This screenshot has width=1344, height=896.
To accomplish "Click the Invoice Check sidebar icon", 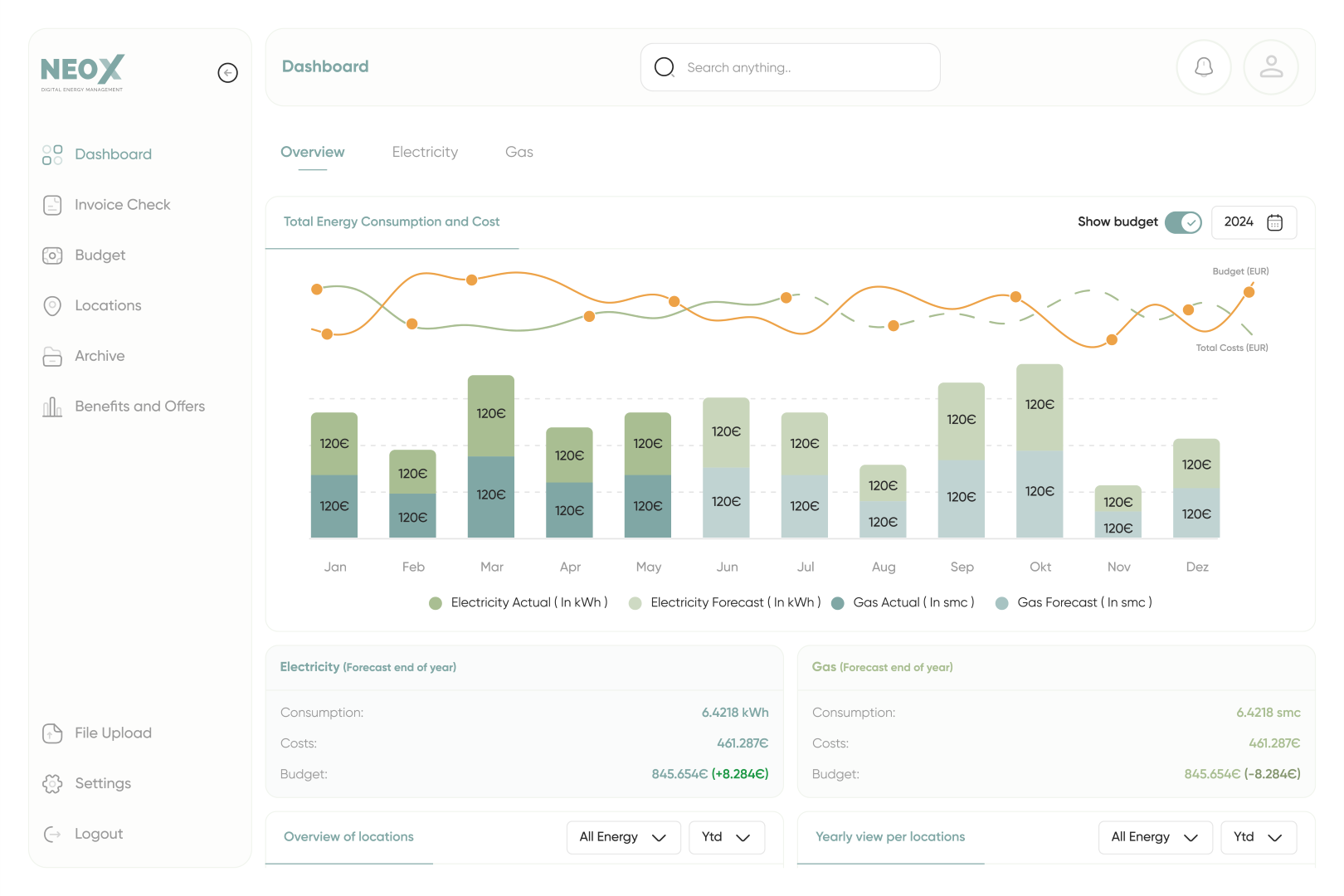I will coord(52,205).
